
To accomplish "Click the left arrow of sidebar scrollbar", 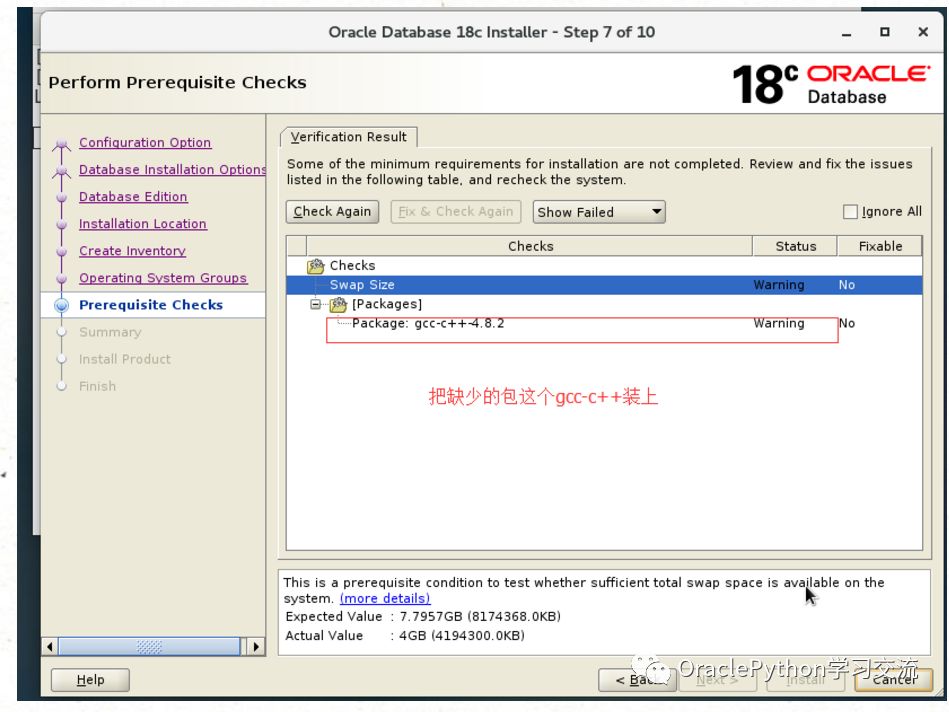I will (x=50, y=647).
